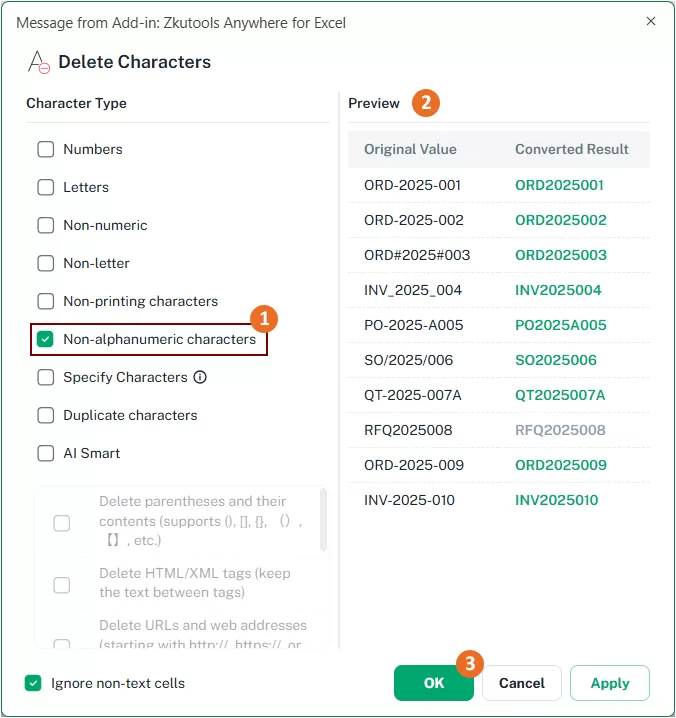Enable the Numbers checkbox

pyautogui.click(x=46, y=149)
